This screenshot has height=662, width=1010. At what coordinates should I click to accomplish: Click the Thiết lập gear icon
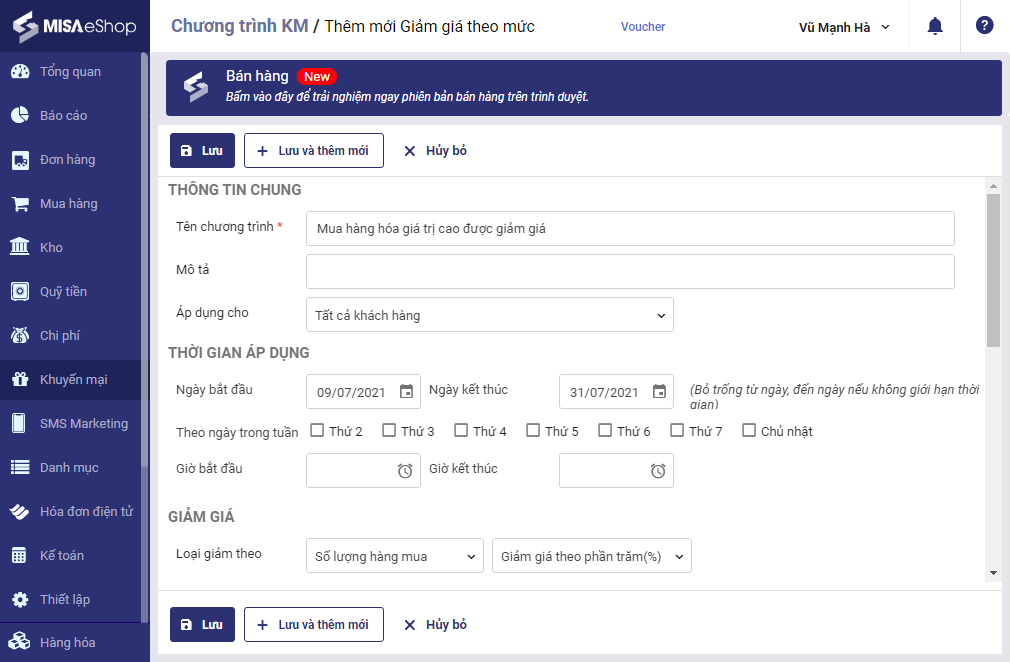click(x=20, y=600)
